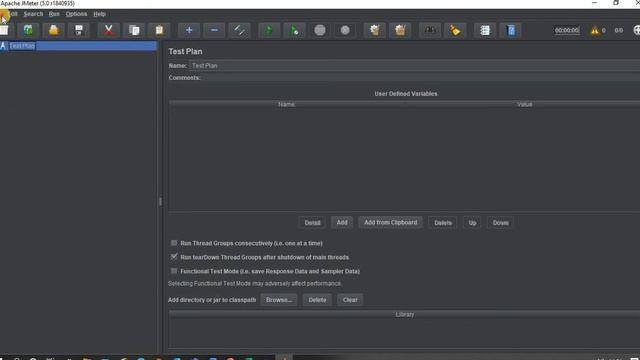Click the Copy toolbar icon

coord(134,30)
